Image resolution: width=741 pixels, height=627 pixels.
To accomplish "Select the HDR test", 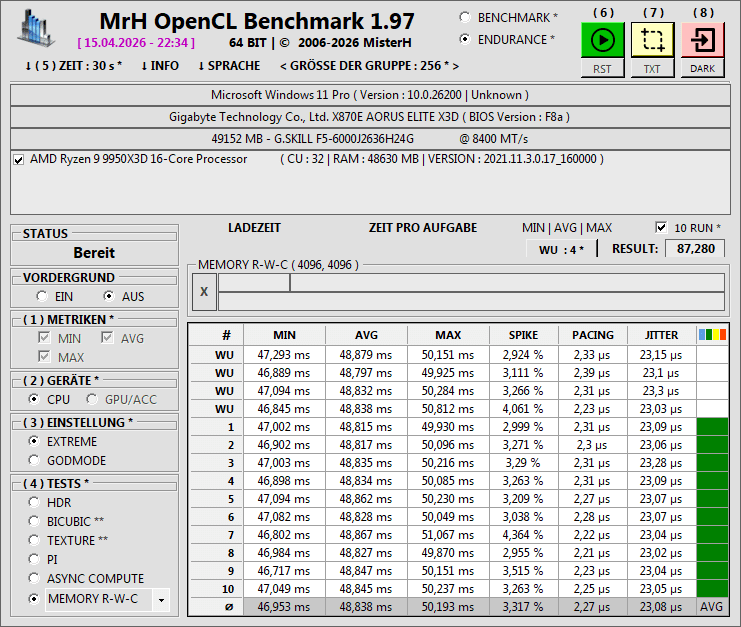I will tap(34, 502).
